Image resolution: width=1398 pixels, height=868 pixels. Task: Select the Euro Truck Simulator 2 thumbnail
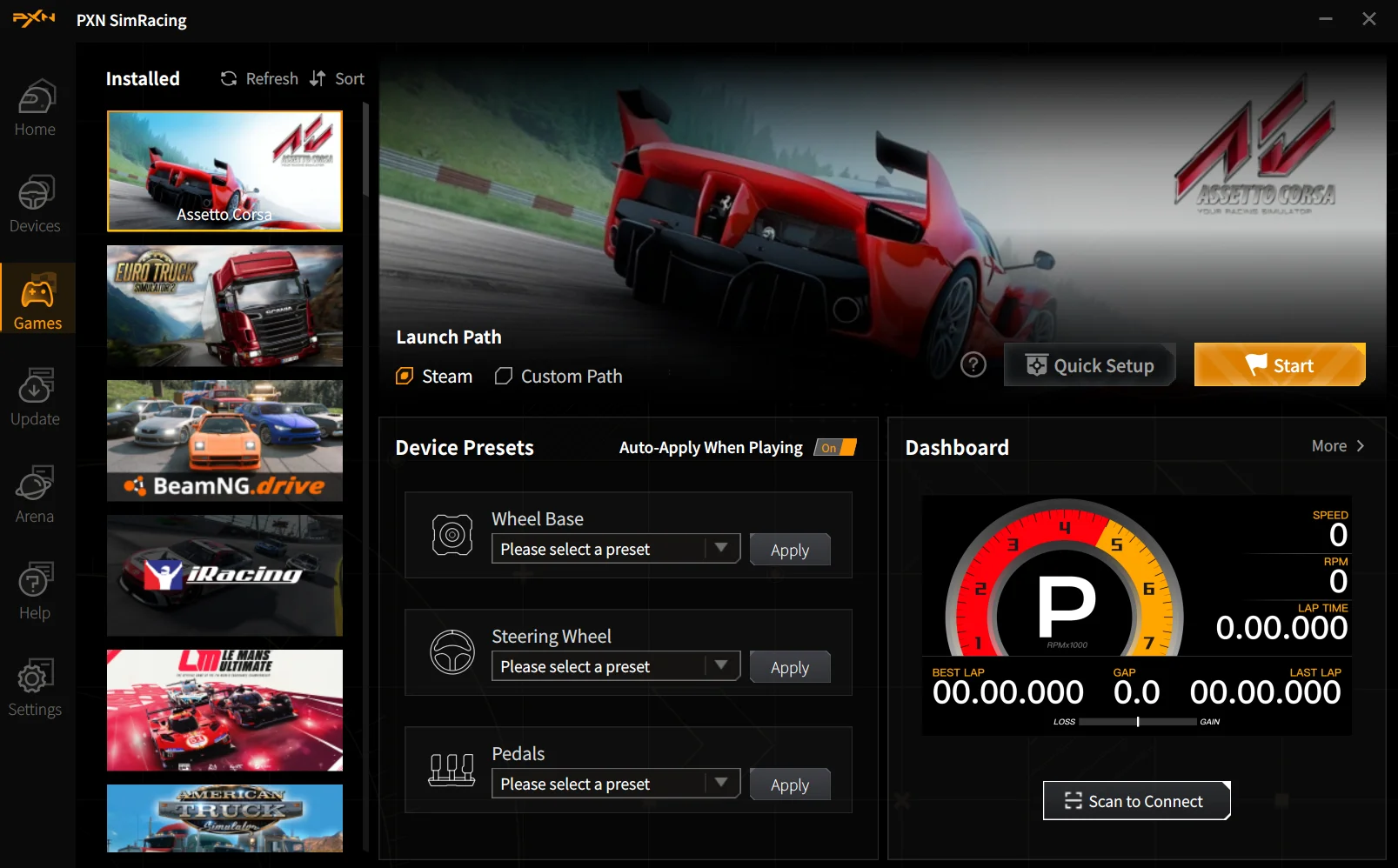click(x=224, y=306)
